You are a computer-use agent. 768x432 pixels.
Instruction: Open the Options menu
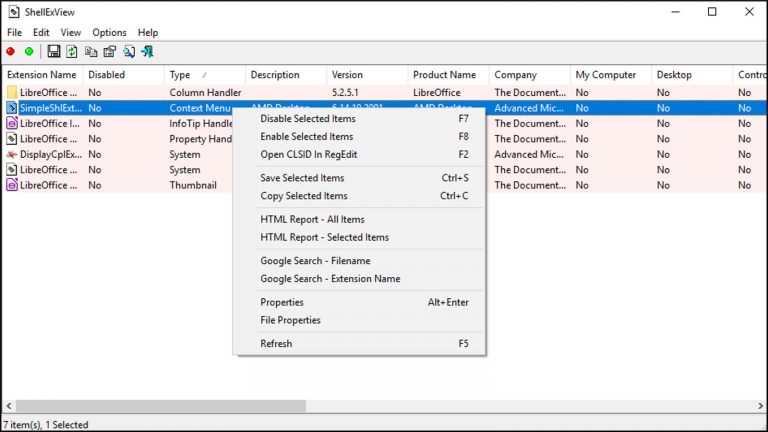click(x=109, y=33)
